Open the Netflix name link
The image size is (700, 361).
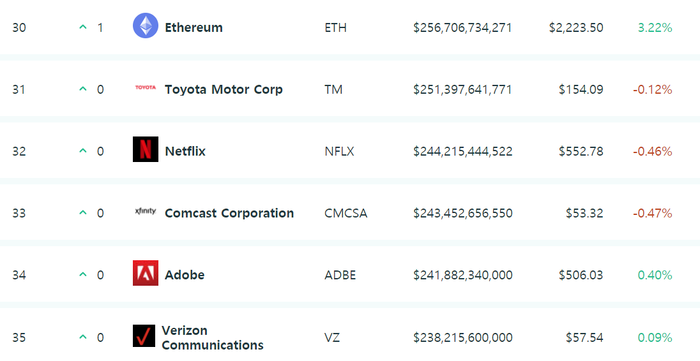(185, 151)
